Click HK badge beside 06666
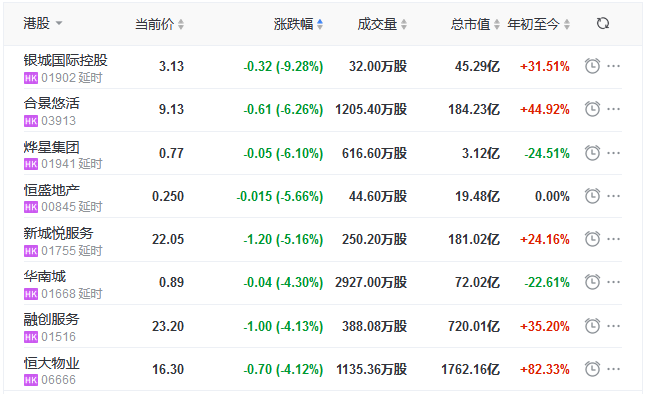645x394 pixels. click(x=31, y=380)
